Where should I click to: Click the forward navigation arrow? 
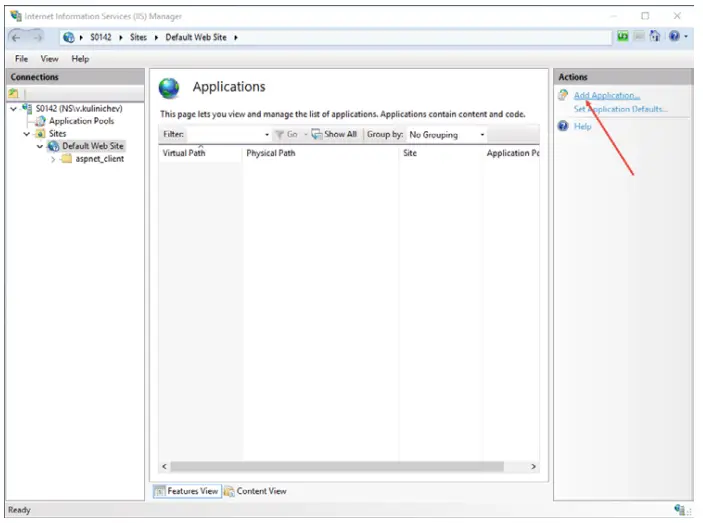(x=38, y=38)
